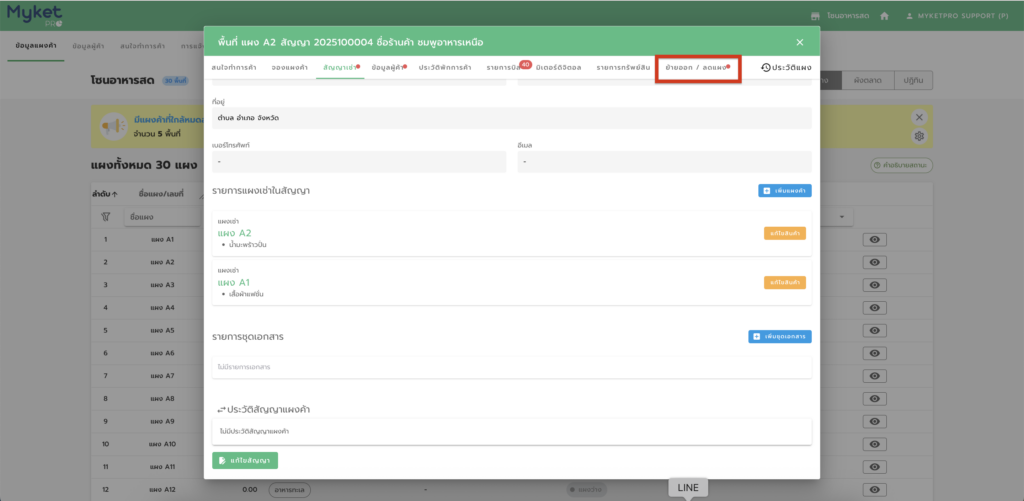Viewport: 1024px width, 501px height.
Task: Toggle the eye icon for row แผง A5
Action: pos(874,330)
